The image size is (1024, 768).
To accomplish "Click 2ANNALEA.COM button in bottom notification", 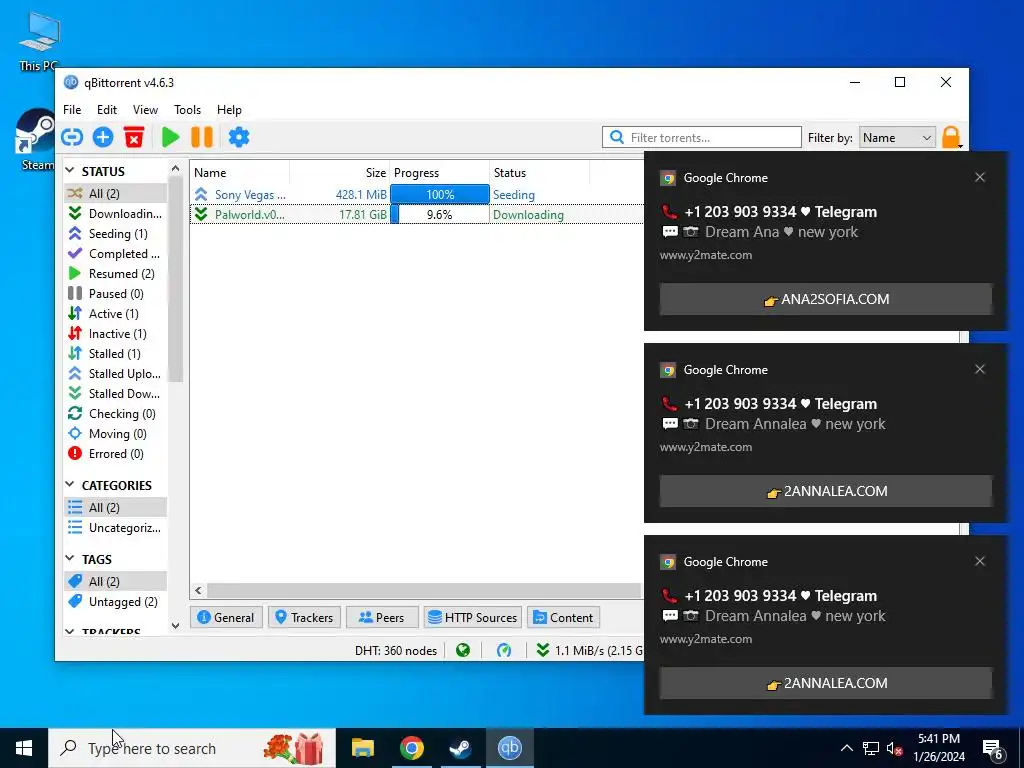I will (x=825, y=683).
